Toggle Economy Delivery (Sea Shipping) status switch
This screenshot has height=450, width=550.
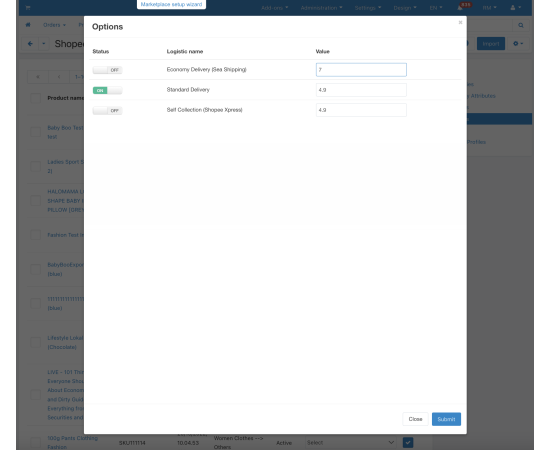(x=107, y=70)
